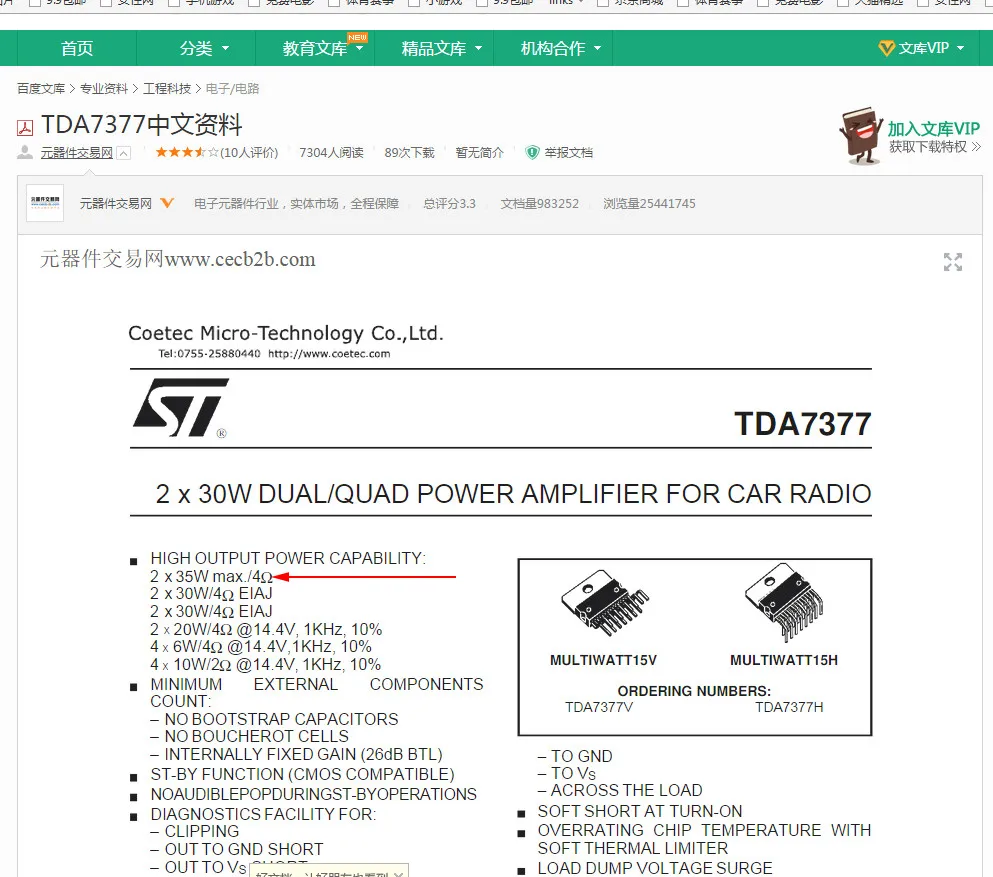Click the TDA7377 part number heading

(802, 424)
